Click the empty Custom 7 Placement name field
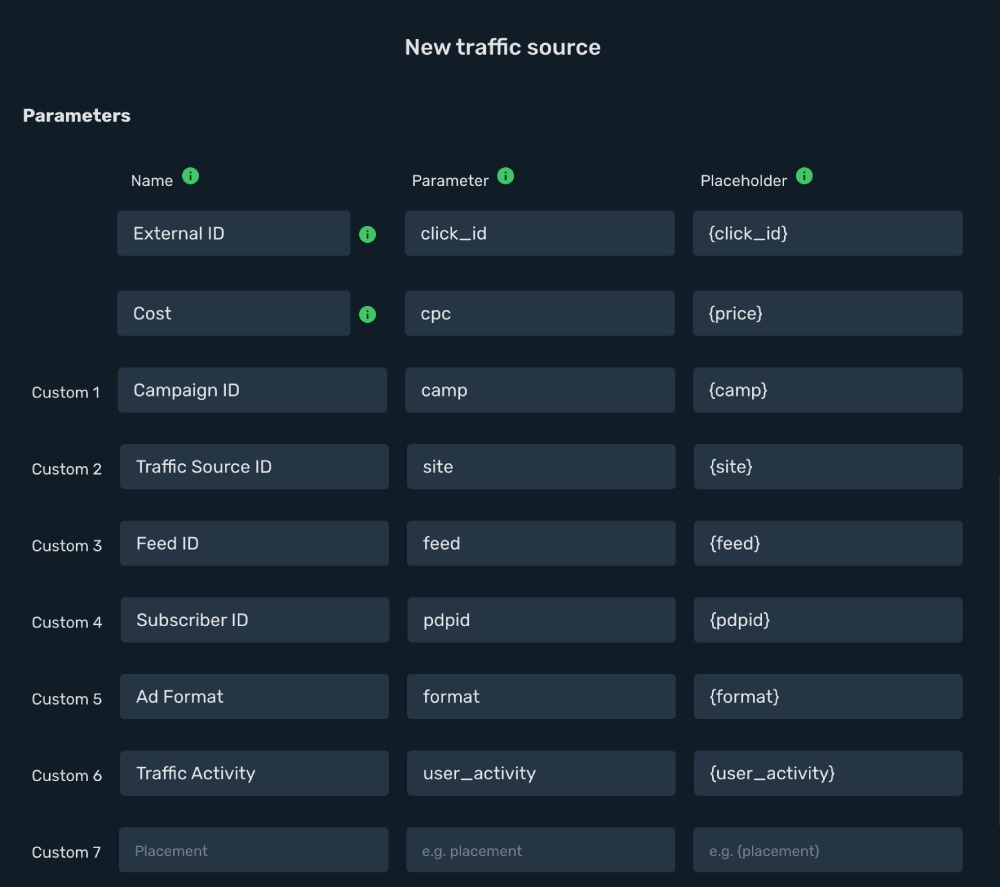 tap(254, 850)
